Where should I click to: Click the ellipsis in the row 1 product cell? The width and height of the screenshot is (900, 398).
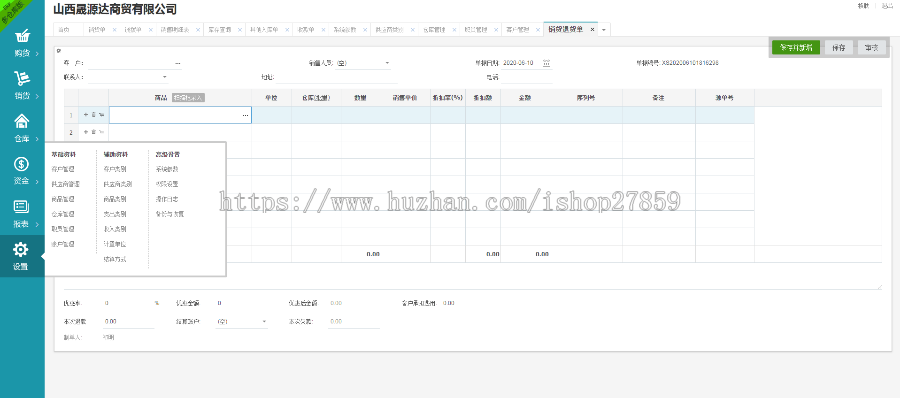pyautogui.click(x=246, y=115)
